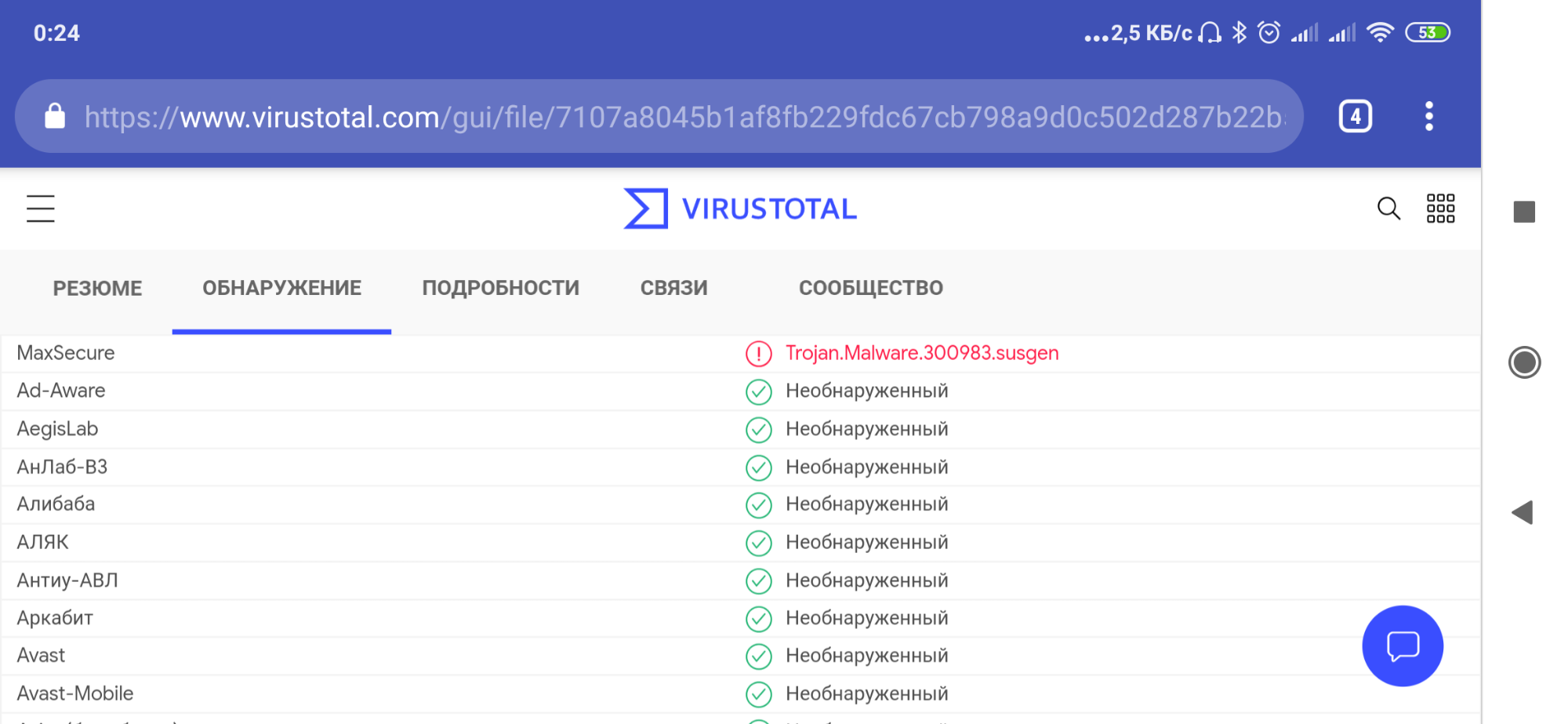Click the green check icon for Аркабит
Screen dimensions: 1568x724
pos(759,619)
